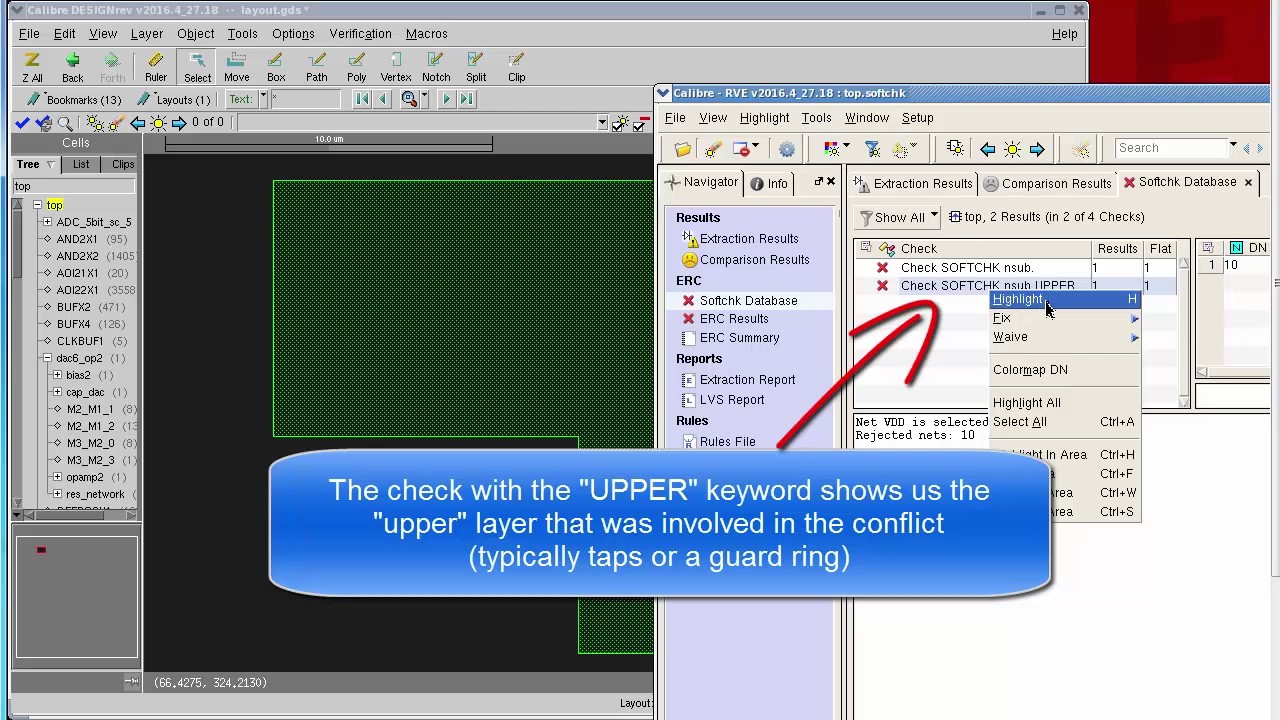Select row Check SOFTCHK nsub.
1280x720 pixels.
point(1015,268)
